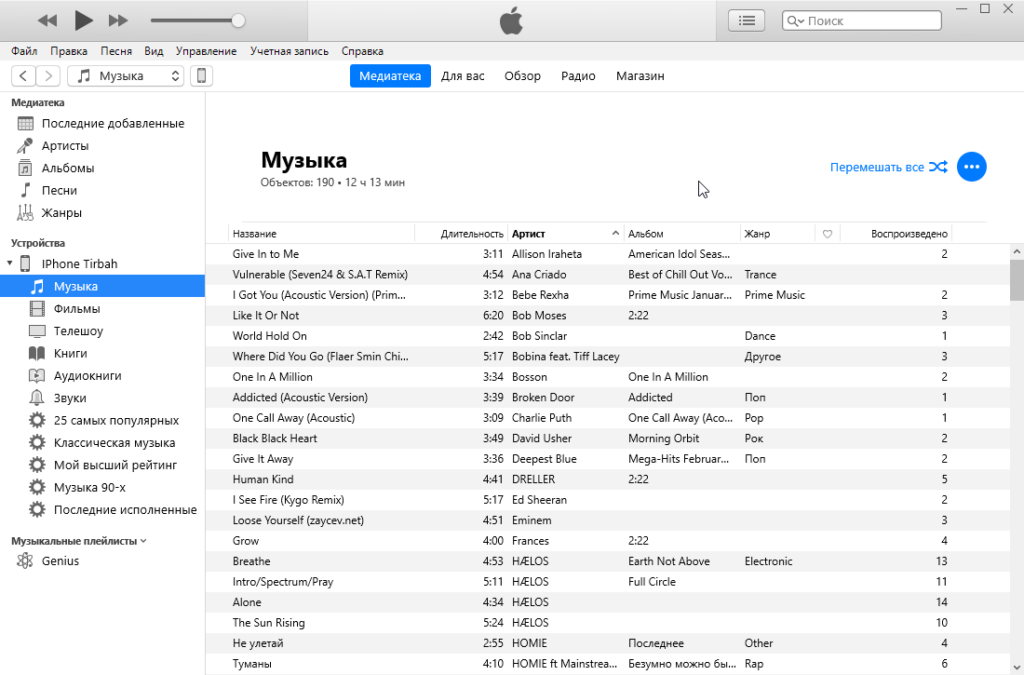Switch to the Радио tab
The width and height of the screenshot is (1024, 675).
pyautogui.click(x=578, y=75)
